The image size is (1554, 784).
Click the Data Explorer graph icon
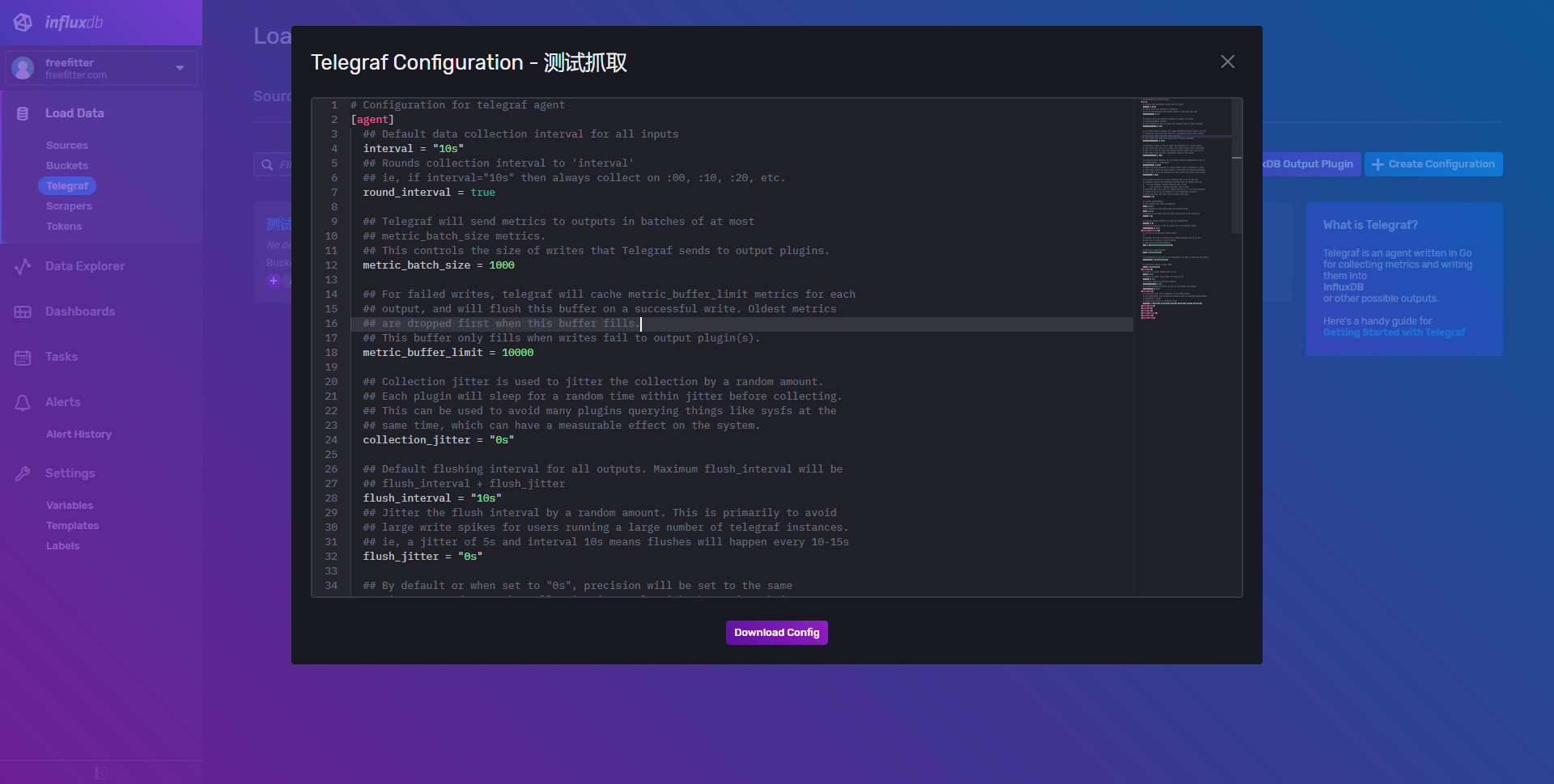(x=23, y=266)
